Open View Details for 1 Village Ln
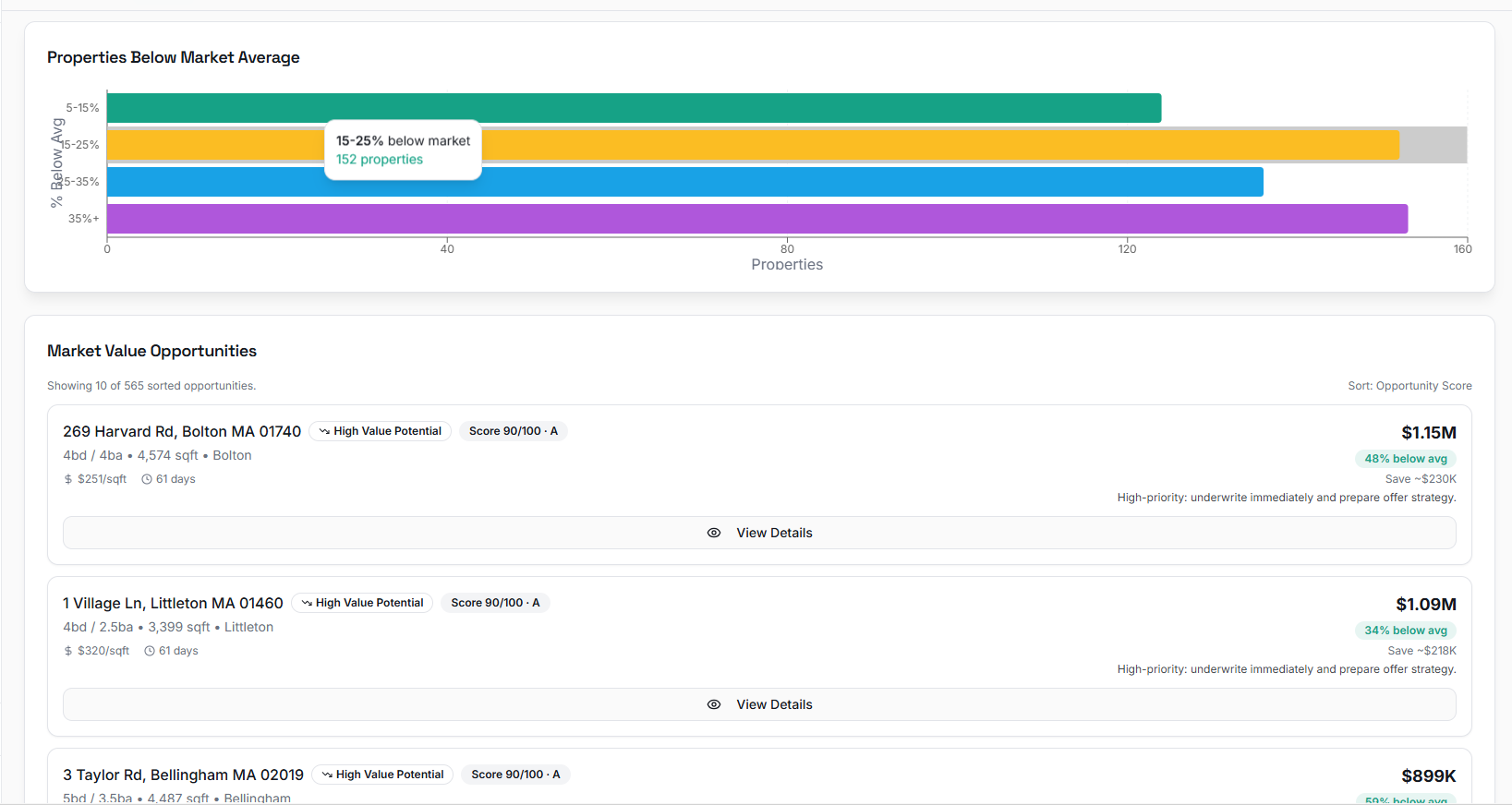Viewport: 1512px width, 805px height. click(x=759, y=704)
